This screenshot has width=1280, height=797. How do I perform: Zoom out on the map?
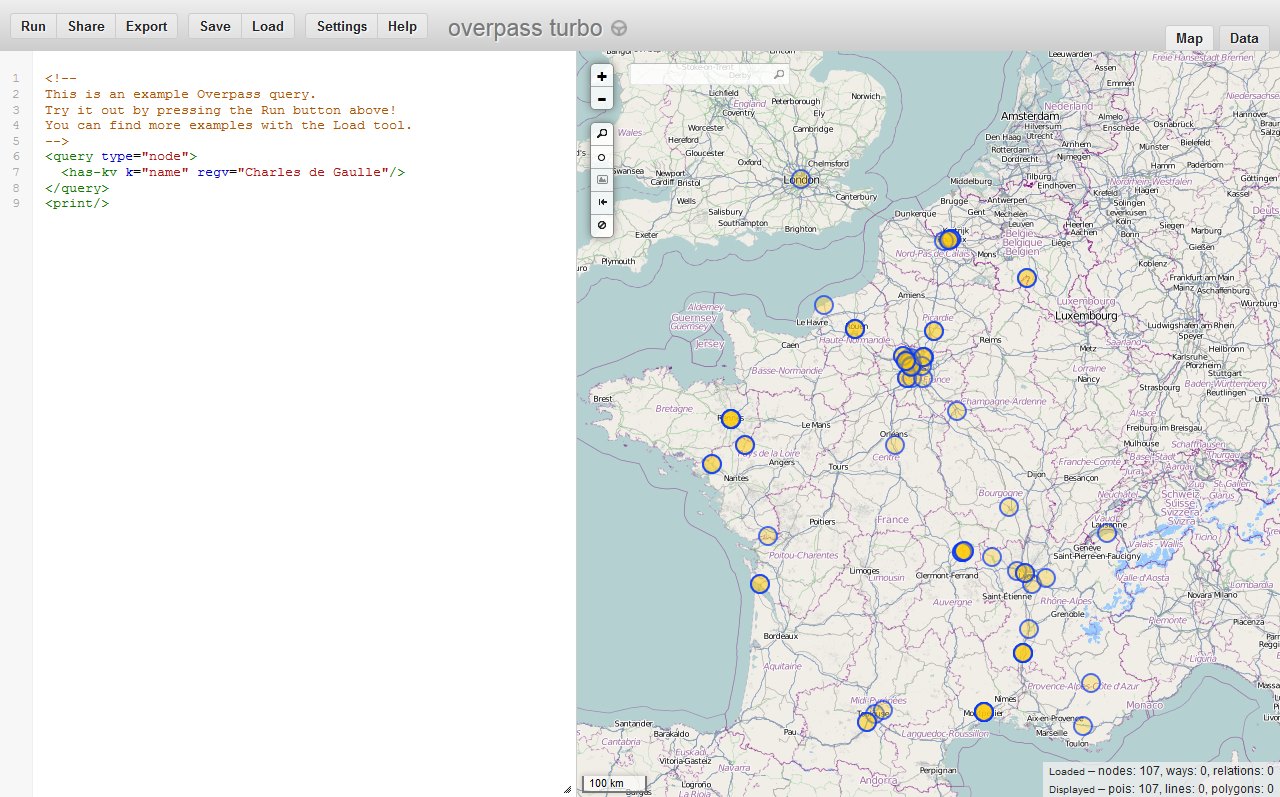click(601, 99)
